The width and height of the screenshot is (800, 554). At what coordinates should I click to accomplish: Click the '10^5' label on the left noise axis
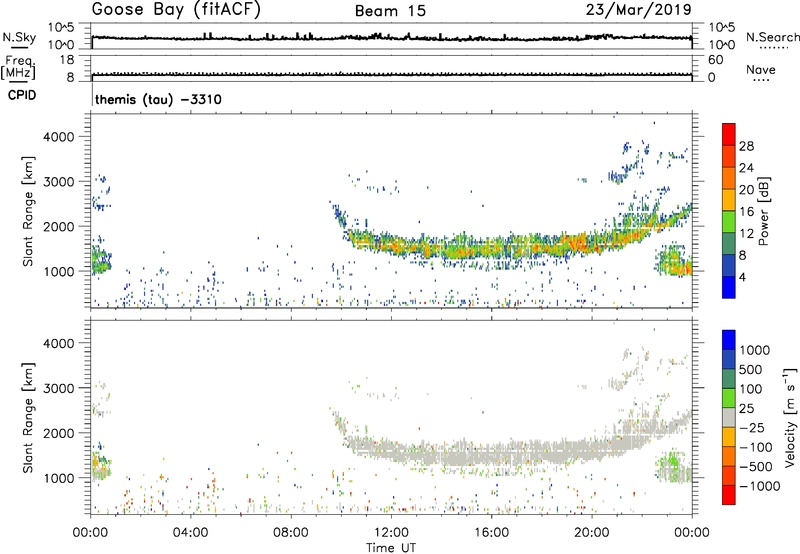pos(61,27)
